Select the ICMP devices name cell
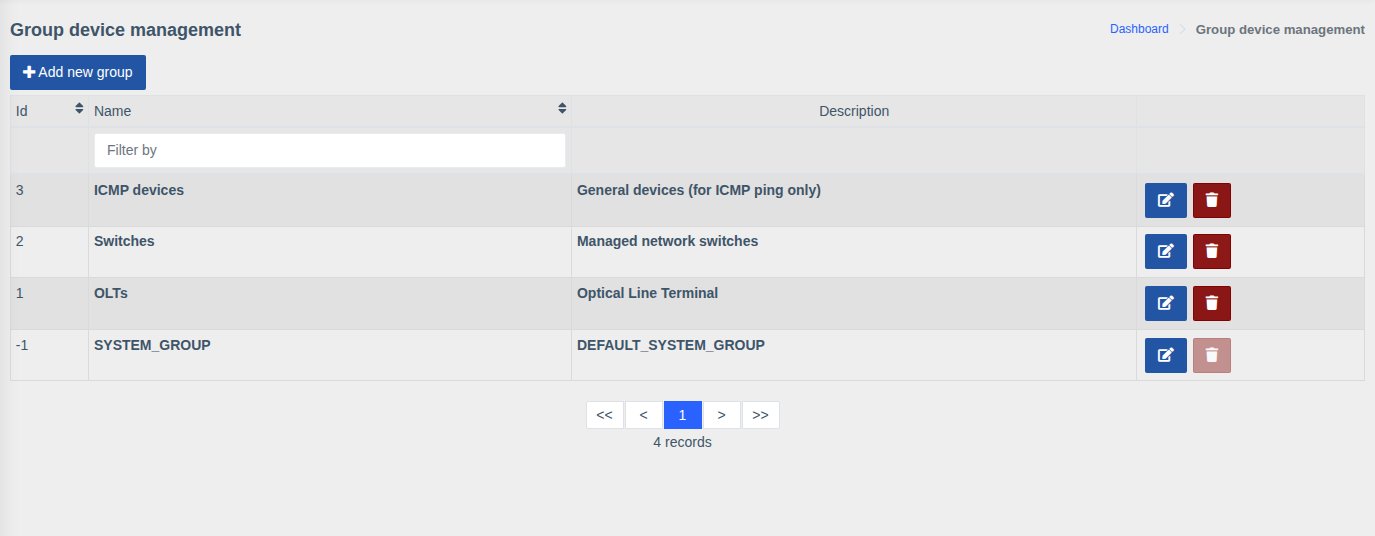This screenshot has height=536, width=1375. click(x=330, y=200)
